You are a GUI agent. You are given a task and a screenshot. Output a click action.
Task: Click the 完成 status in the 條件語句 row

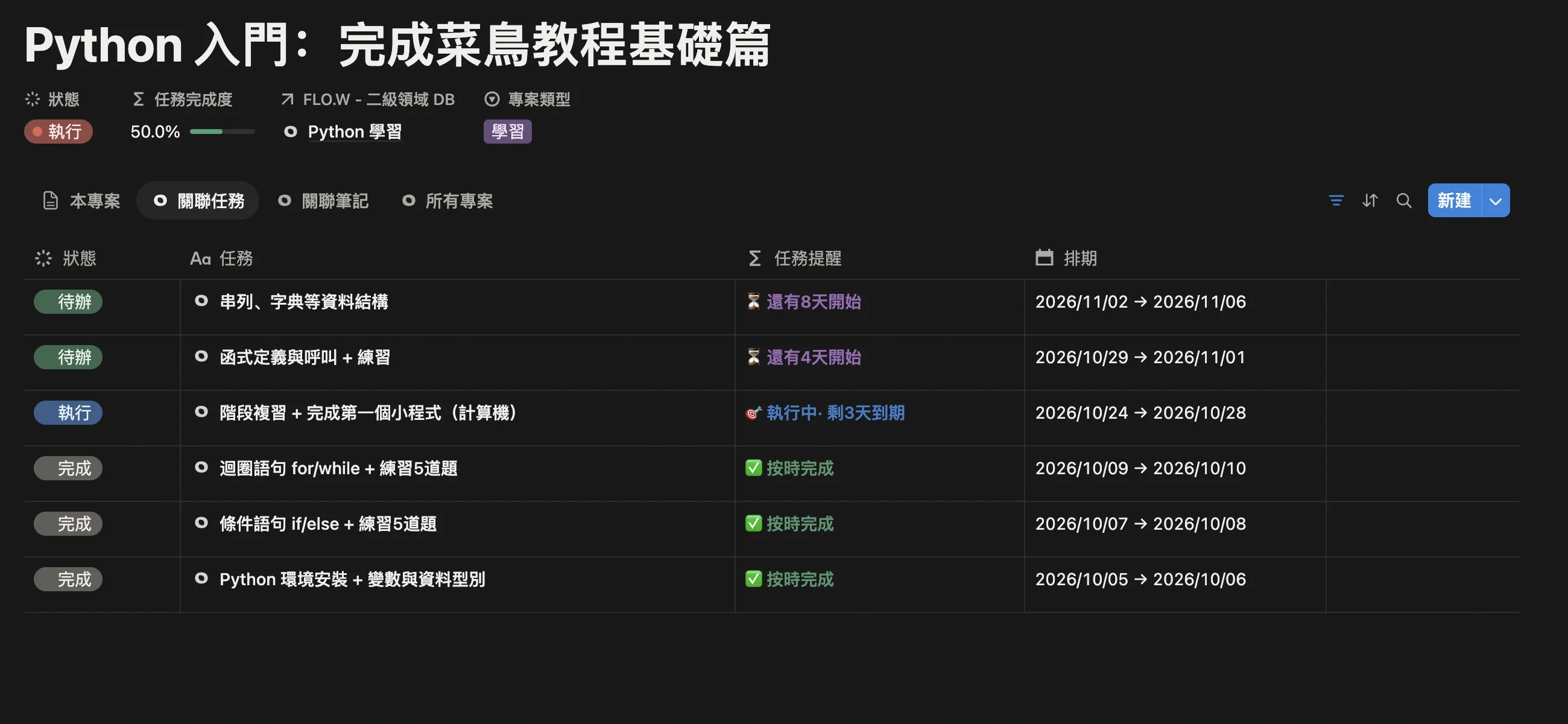click(x=68, y=524)
